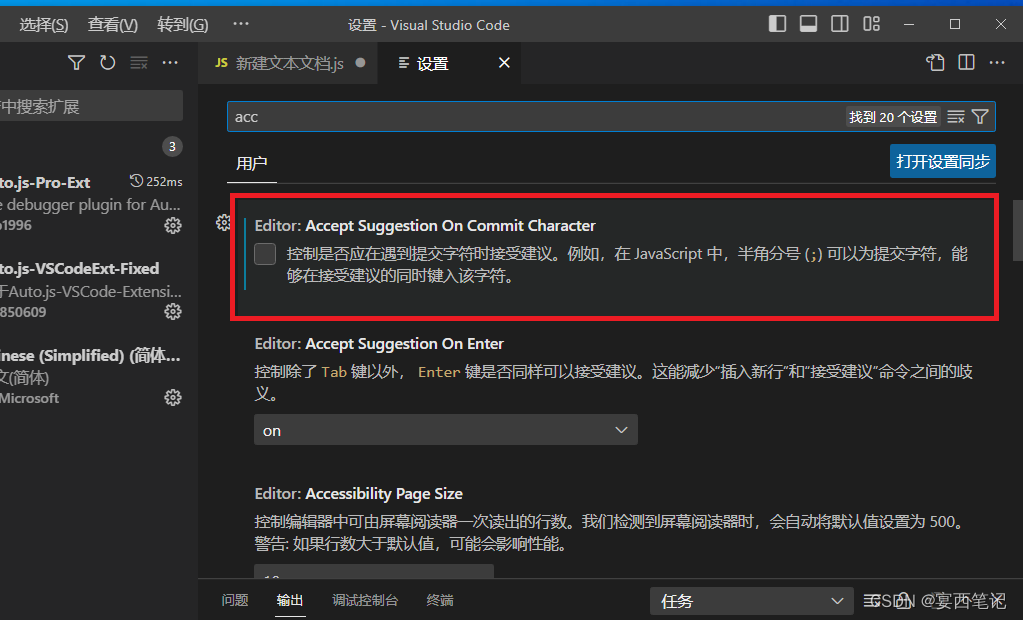Manage Chinese Simplified language pack gear
This screenshot has width=1023, height=620.
click(173, 398)
